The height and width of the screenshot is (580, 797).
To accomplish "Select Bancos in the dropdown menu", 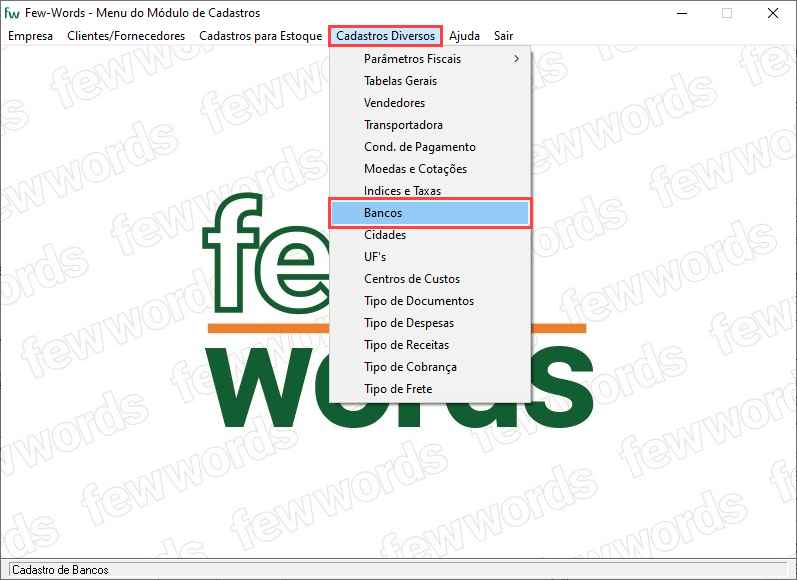I will (430, 213).
